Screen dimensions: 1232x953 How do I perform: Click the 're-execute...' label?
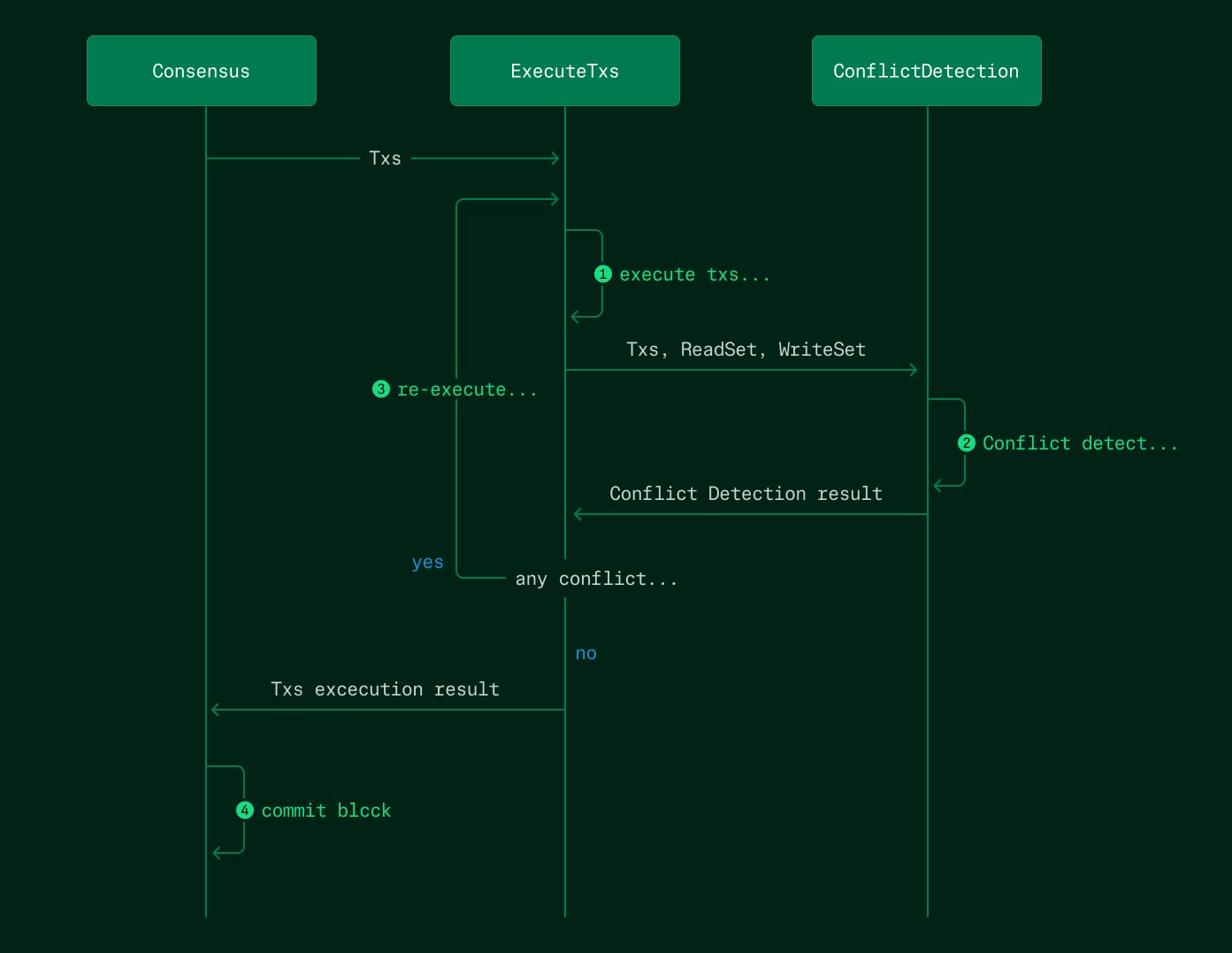467,389
